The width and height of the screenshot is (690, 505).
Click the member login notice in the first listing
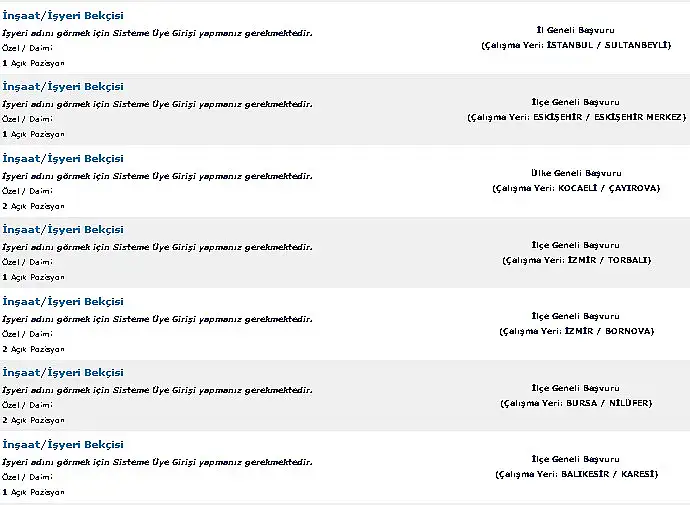tap(157, 33)
